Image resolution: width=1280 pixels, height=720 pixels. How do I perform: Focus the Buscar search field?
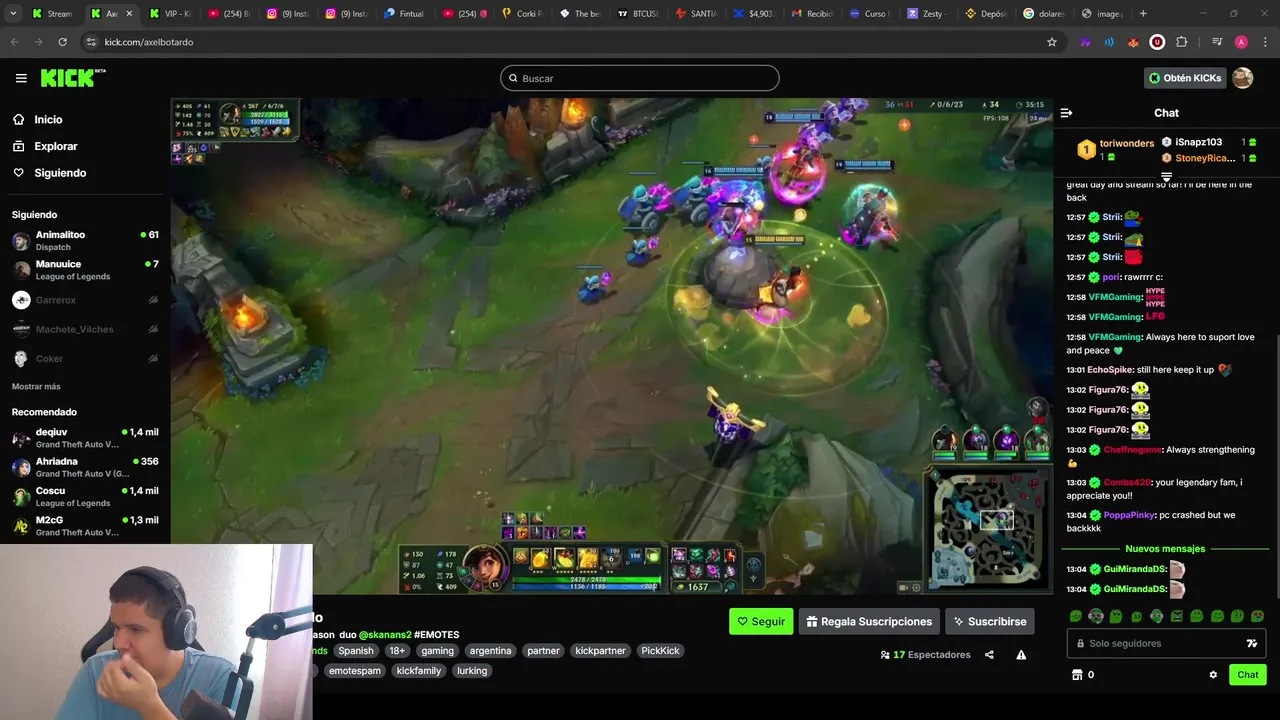click(x=640, y=78)
